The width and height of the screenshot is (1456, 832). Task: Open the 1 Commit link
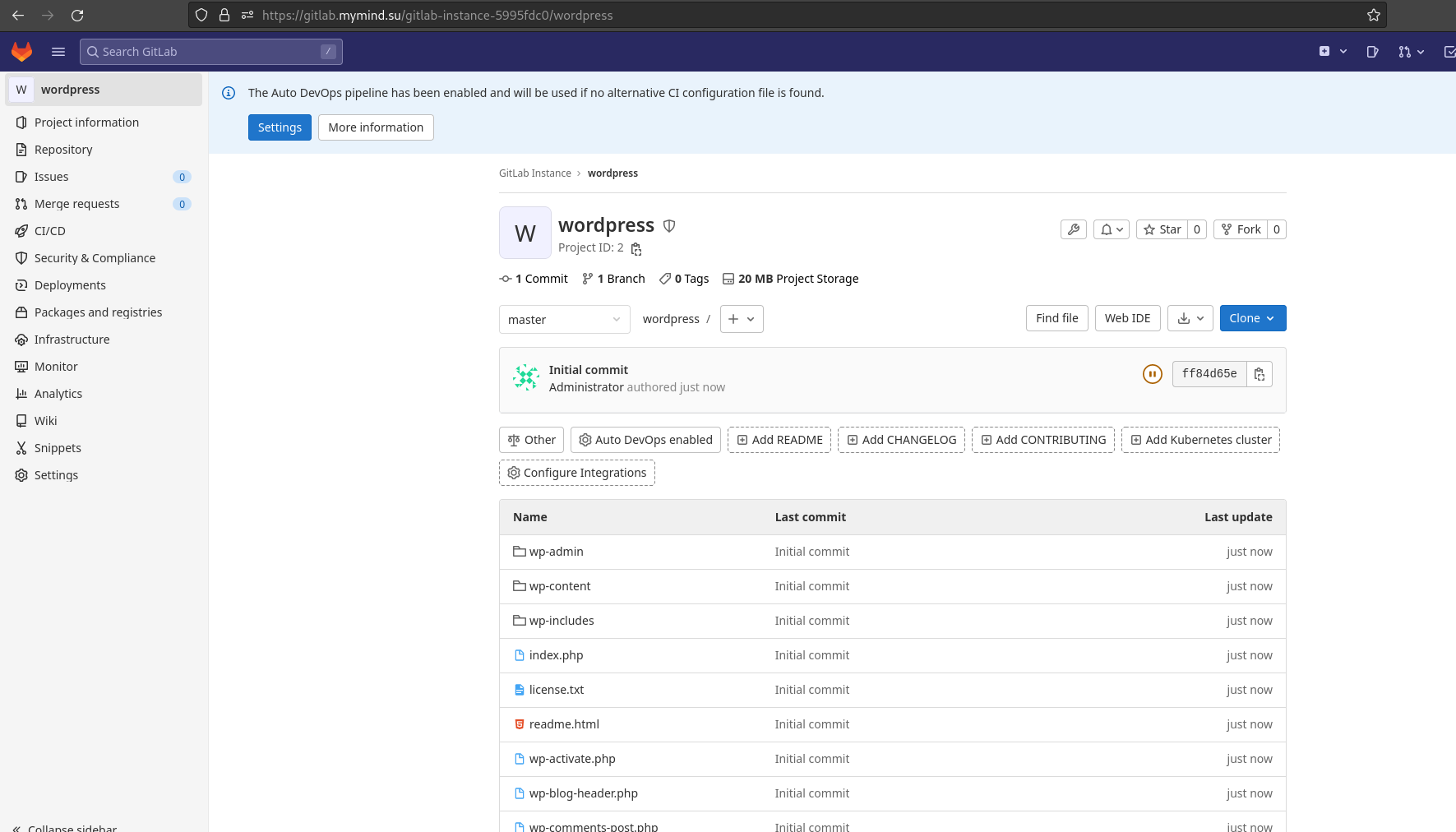point(534,279)
